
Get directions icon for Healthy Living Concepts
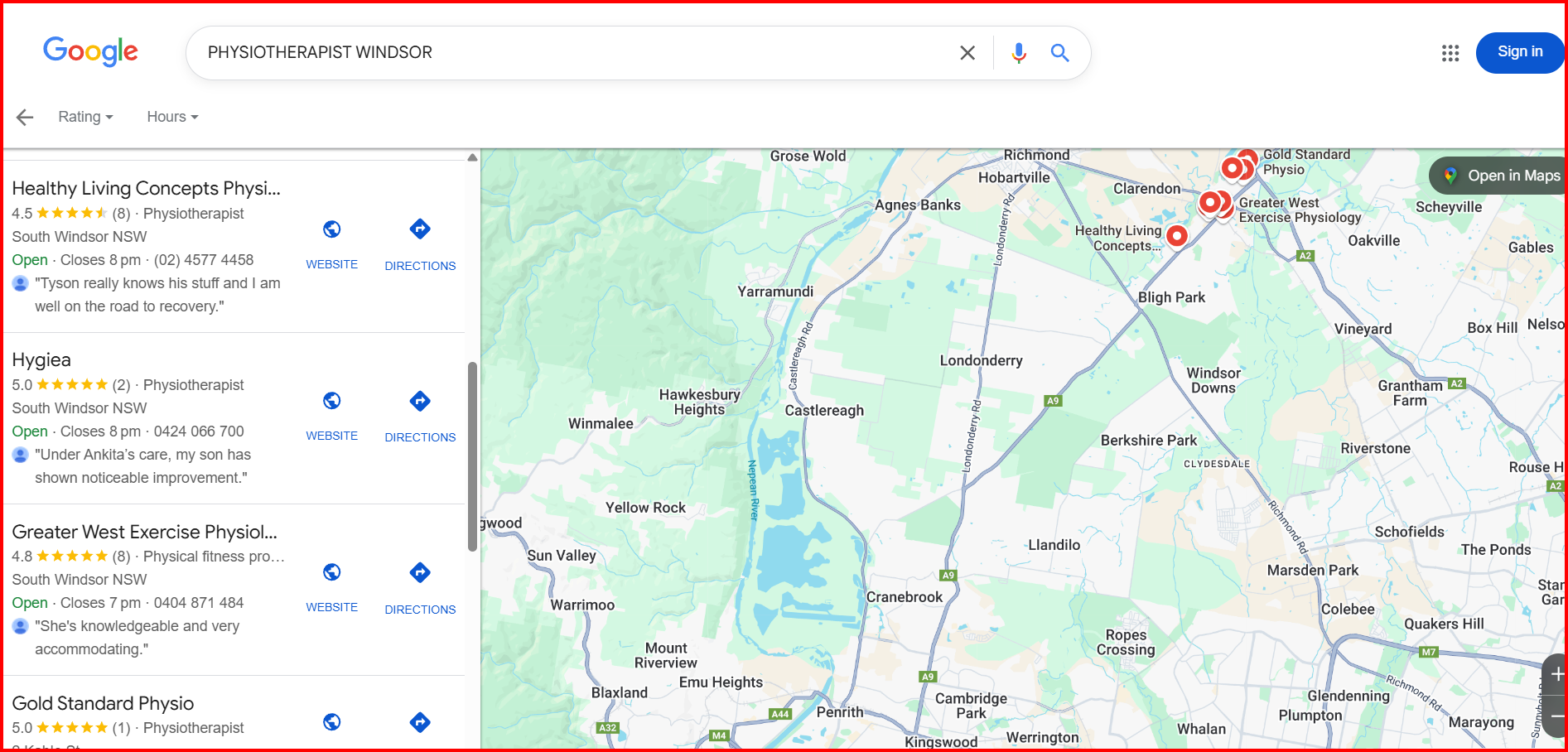420,229
